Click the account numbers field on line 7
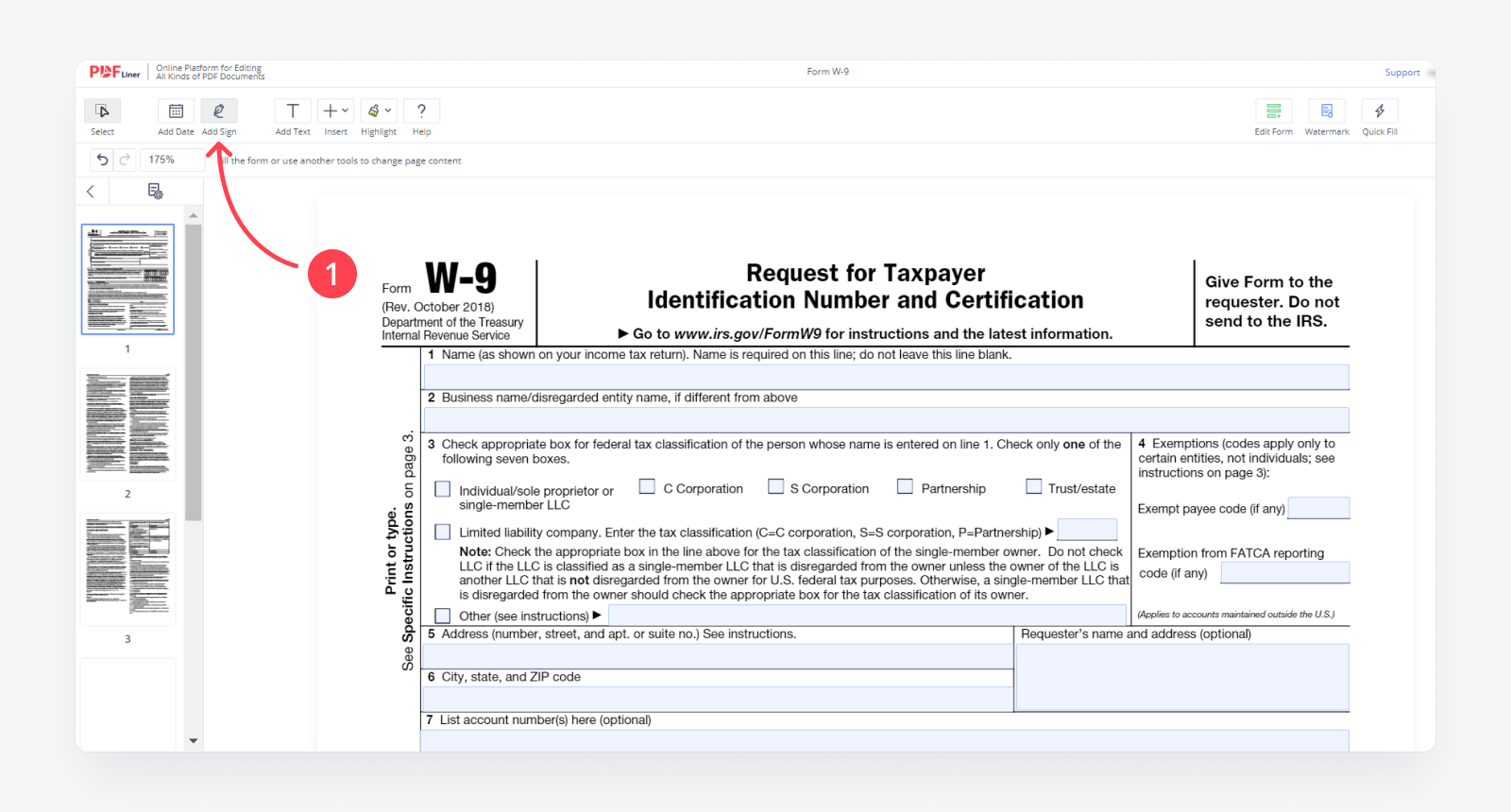 pos(885,740)
